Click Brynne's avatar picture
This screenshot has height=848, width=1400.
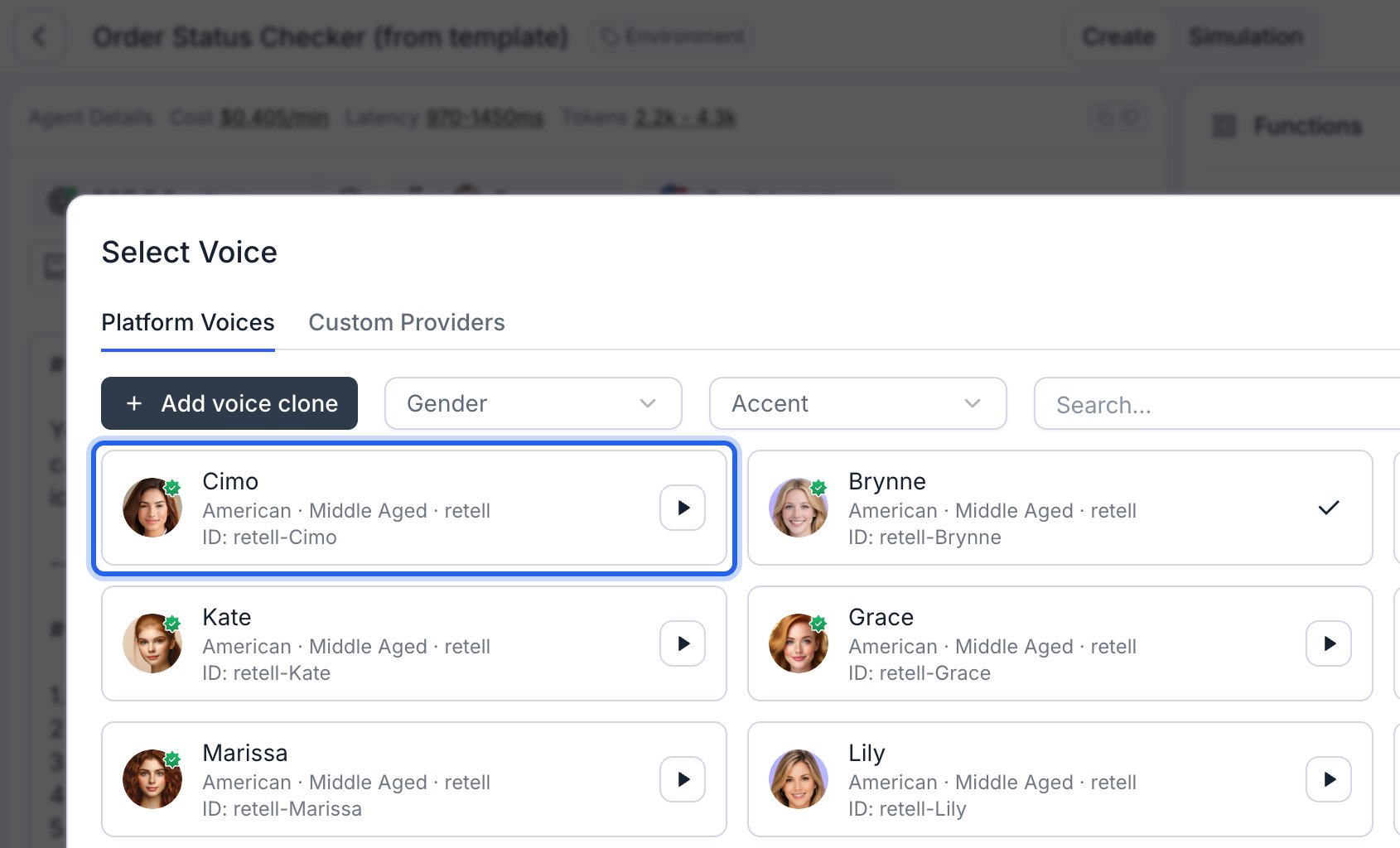pyautogui.click(x=799, y=508)
